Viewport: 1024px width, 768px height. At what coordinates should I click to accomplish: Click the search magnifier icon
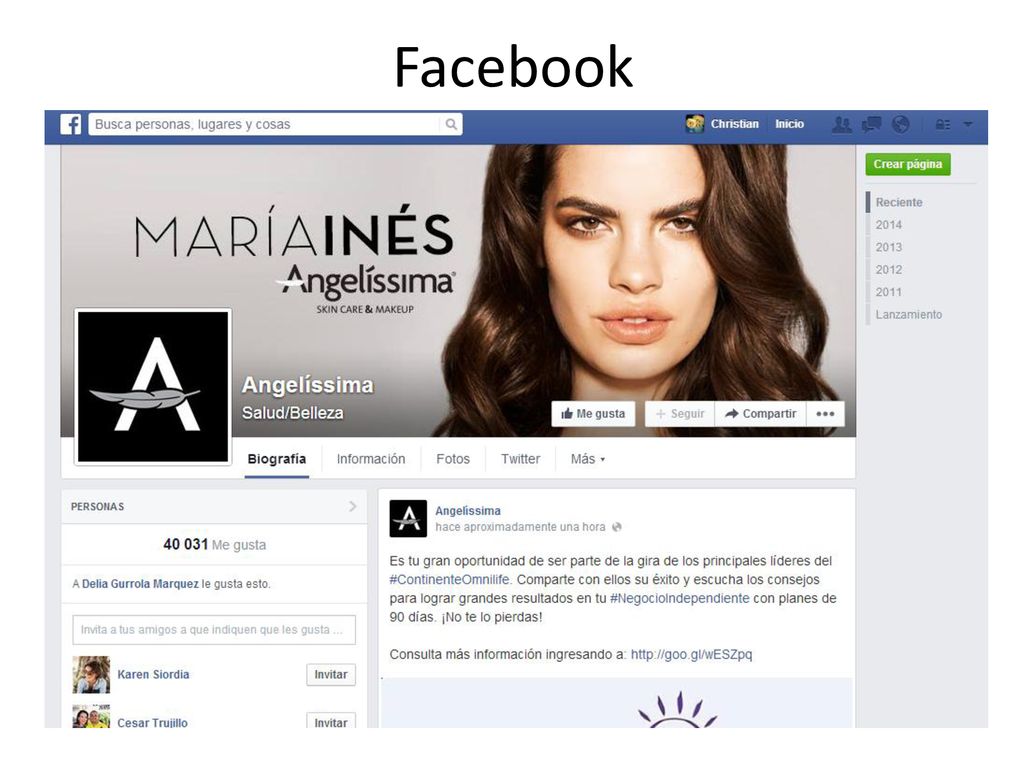click(451, 124)
